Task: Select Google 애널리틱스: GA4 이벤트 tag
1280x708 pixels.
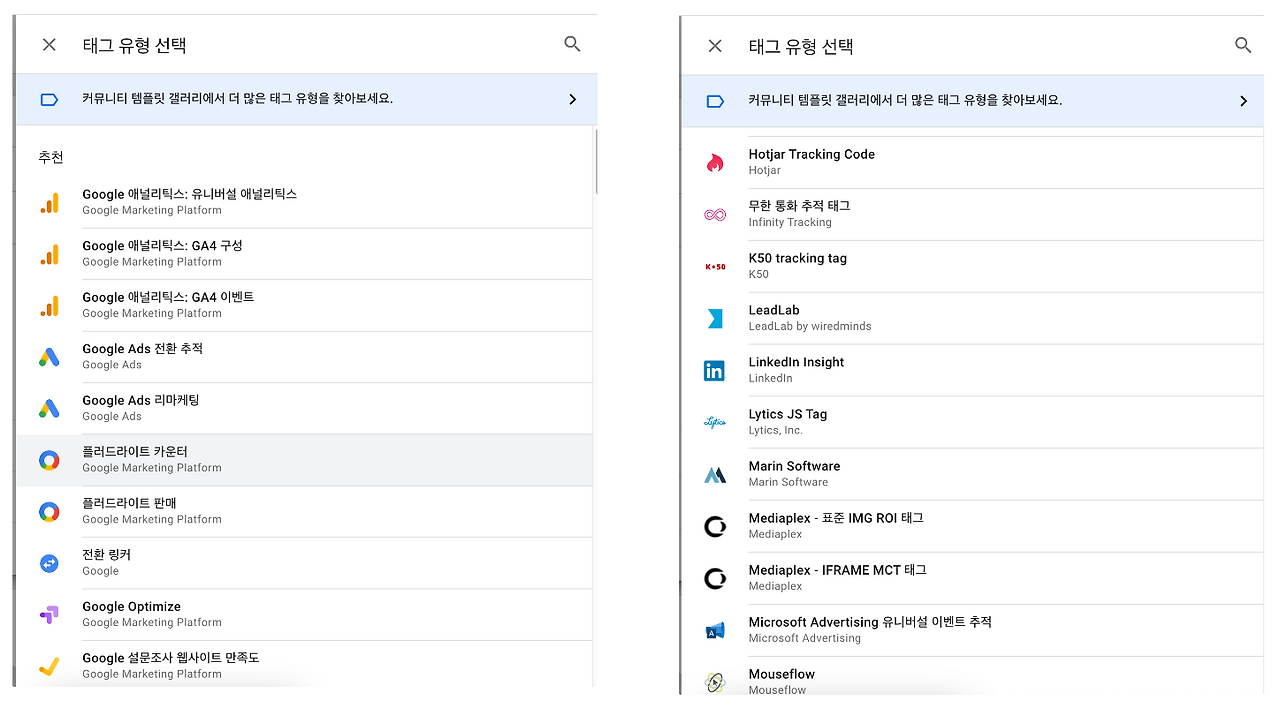Action: click(304, 305)
